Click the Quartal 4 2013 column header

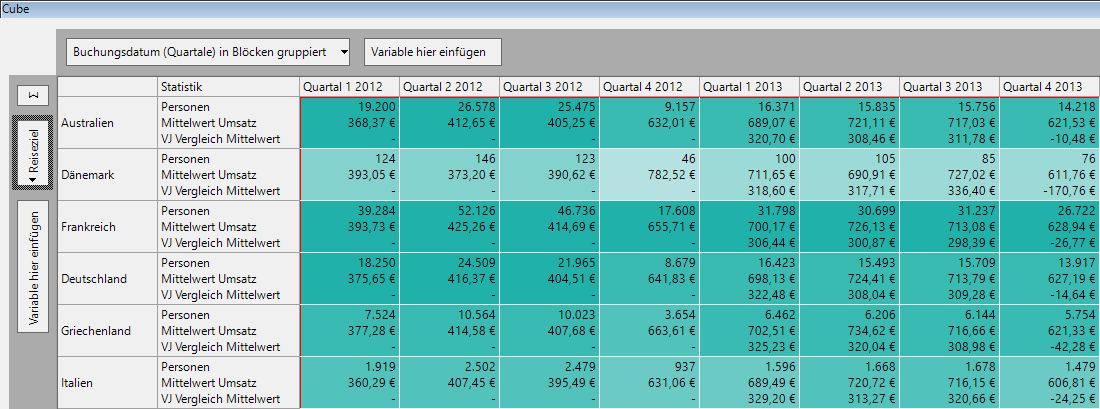[x=1049, y=86]
